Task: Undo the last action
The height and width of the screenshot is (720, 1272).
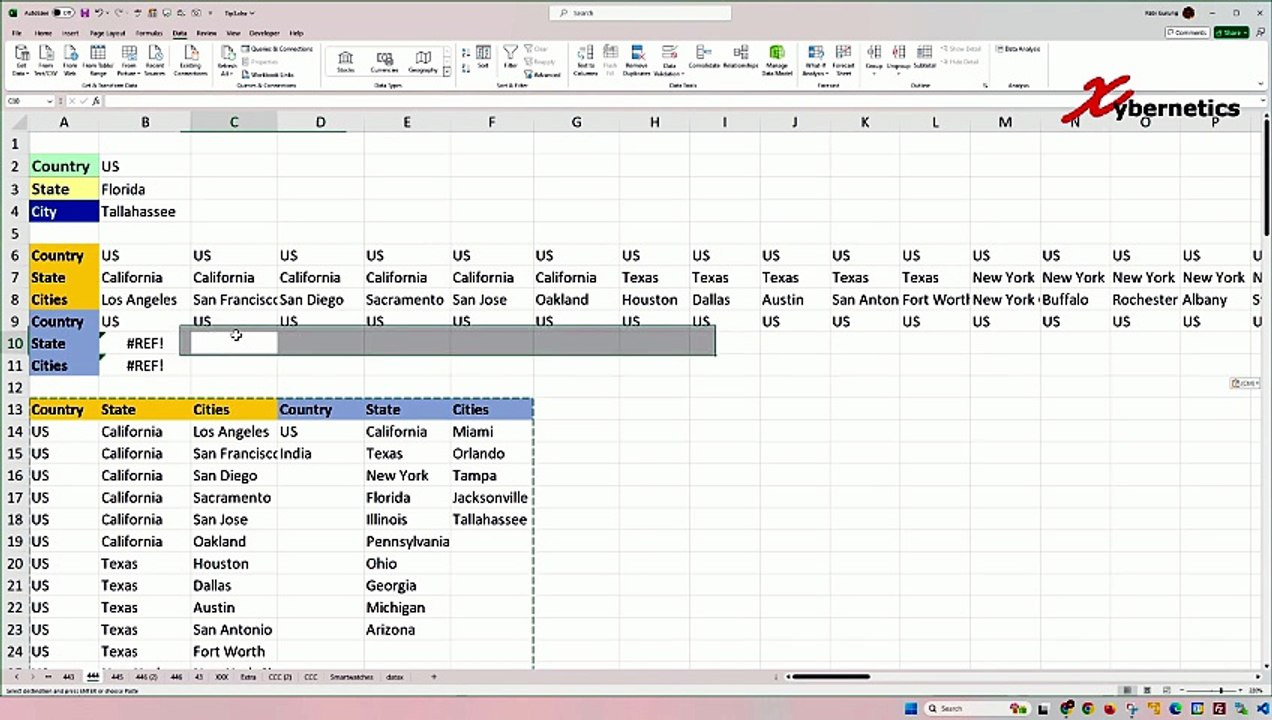Action: pyautogui.click(x=98, y=13)
